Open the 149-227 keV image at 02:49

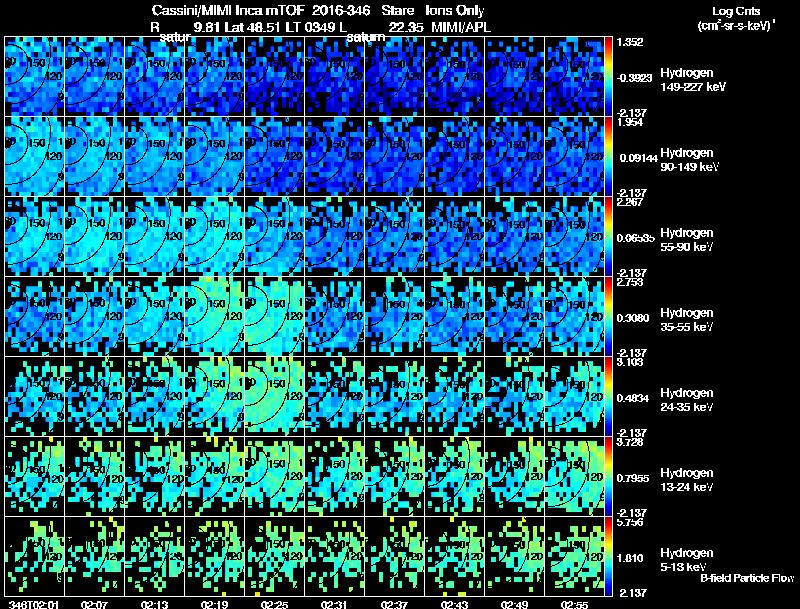[514, 77]
